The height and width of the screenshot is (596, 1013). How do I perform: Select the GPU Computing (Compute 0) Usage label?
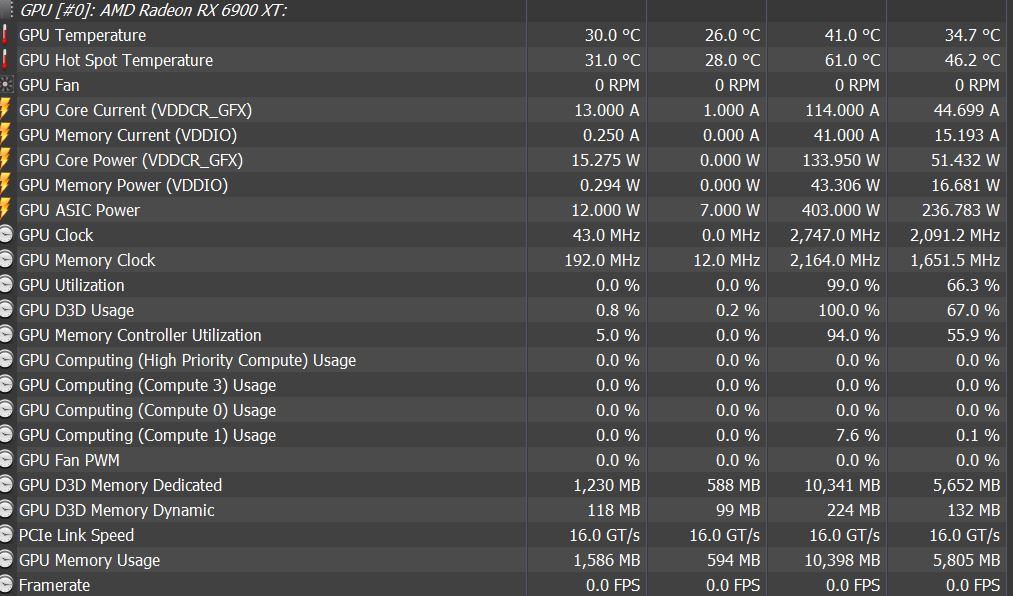coord(147,411)
